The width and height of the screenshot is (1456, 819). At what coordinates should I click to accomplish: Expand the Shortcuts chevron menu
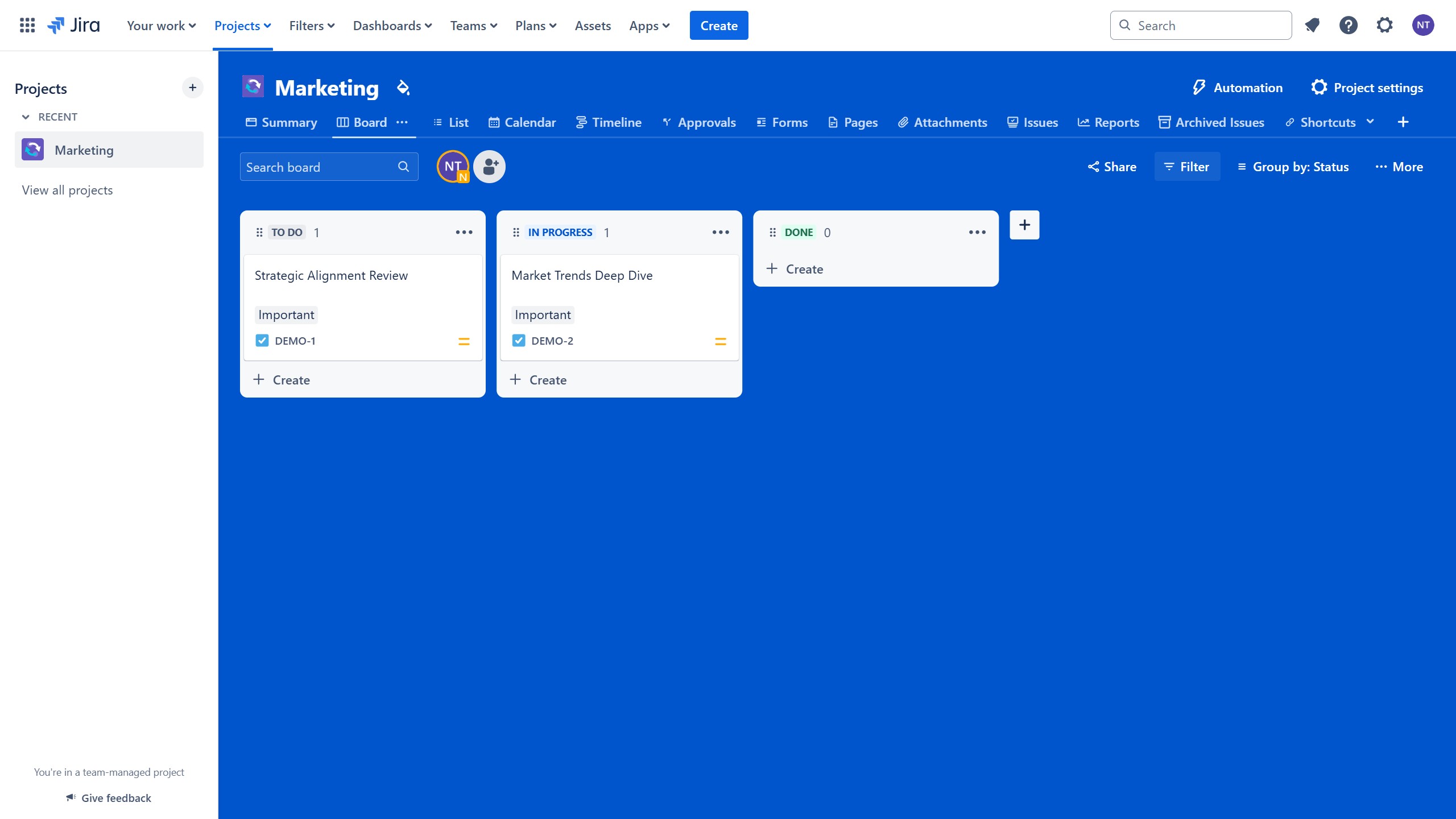pyautogui.click(x=1371, y=122)
